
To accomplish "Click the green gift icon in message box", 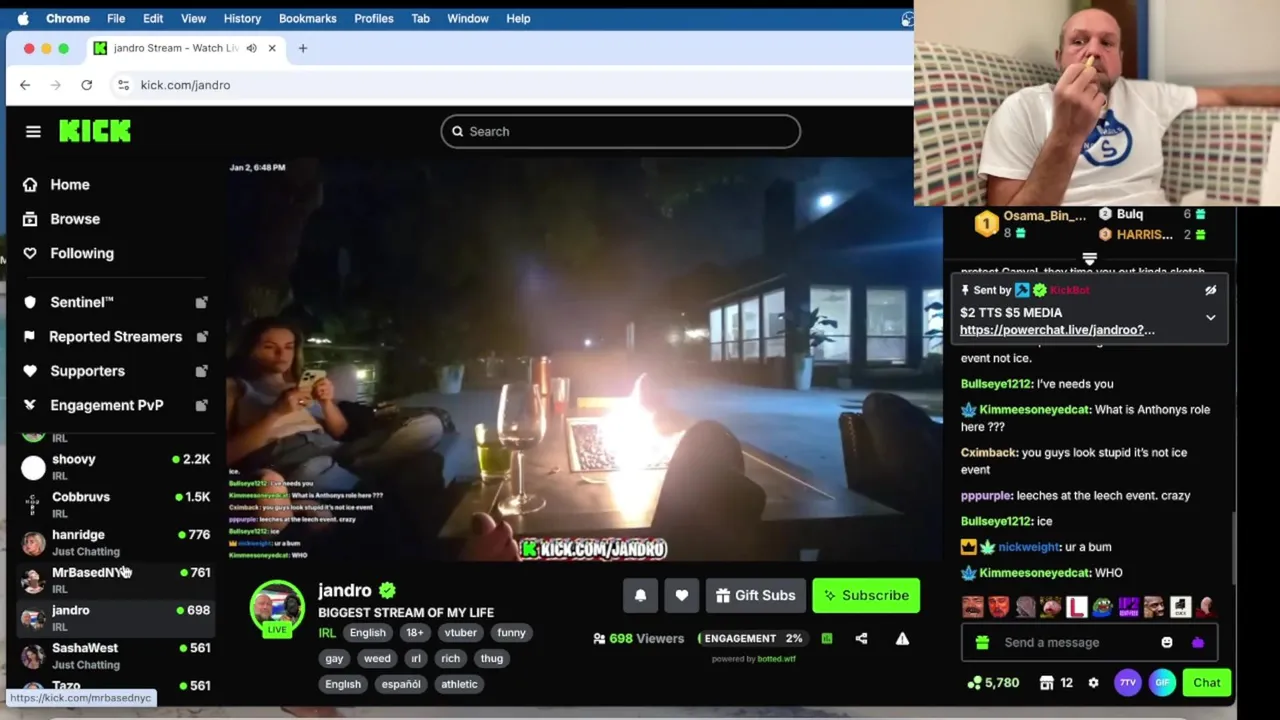I will [982, 642].
